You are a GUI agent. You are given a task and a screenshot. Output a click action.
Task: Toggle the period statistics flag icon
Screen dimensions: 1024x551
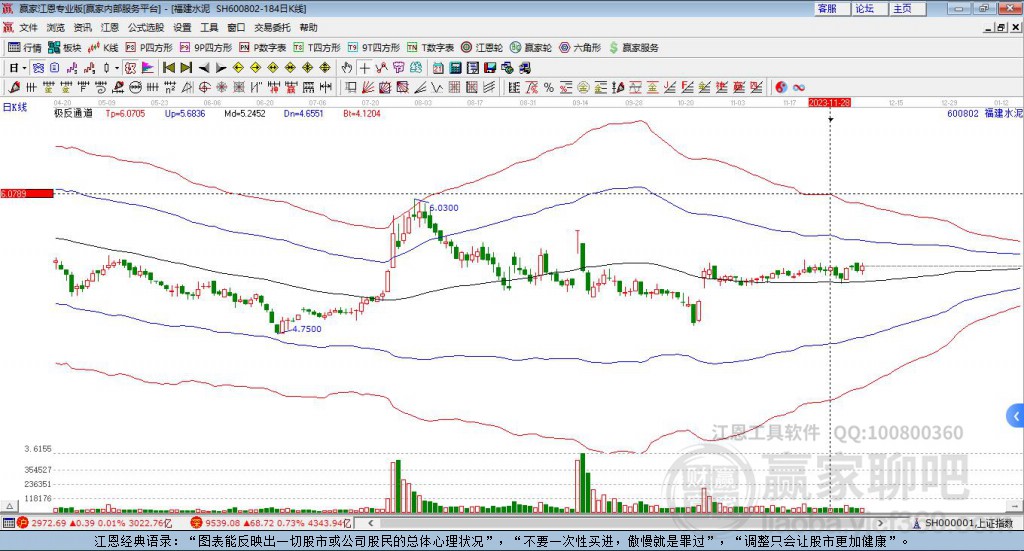click(x=148, y=68)
